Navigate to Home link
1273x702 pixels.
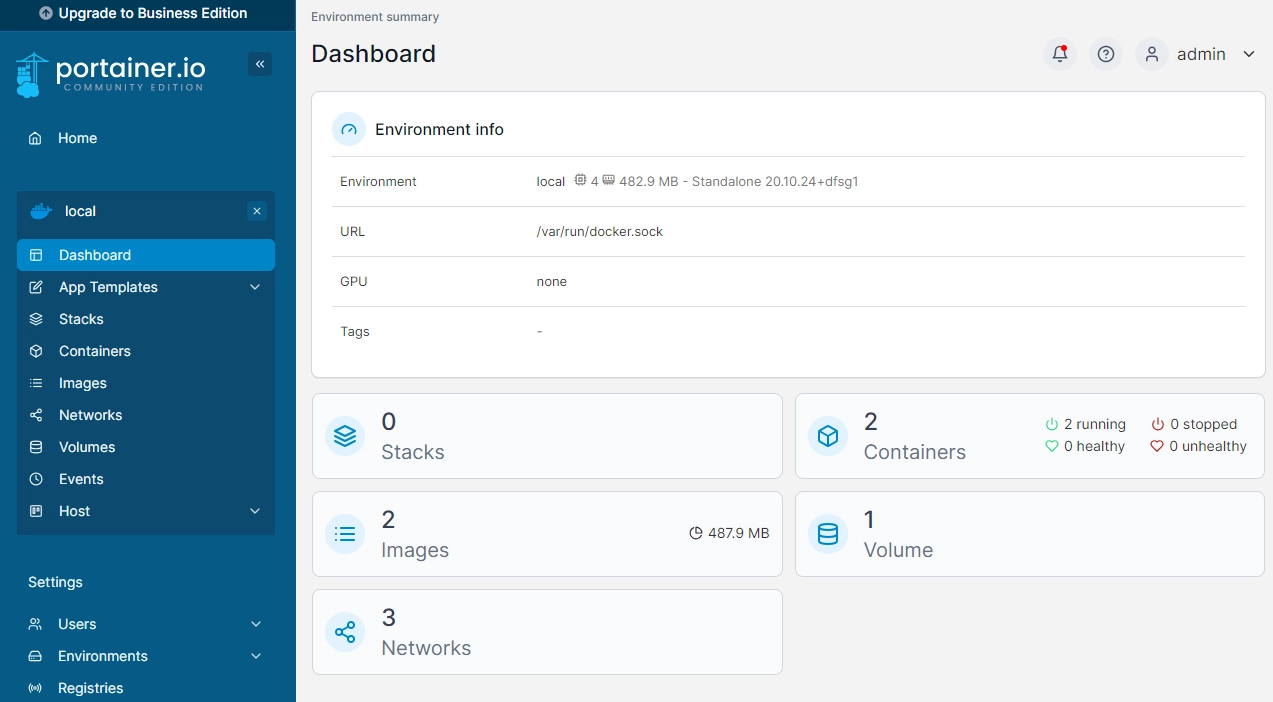tap(77, 138)
